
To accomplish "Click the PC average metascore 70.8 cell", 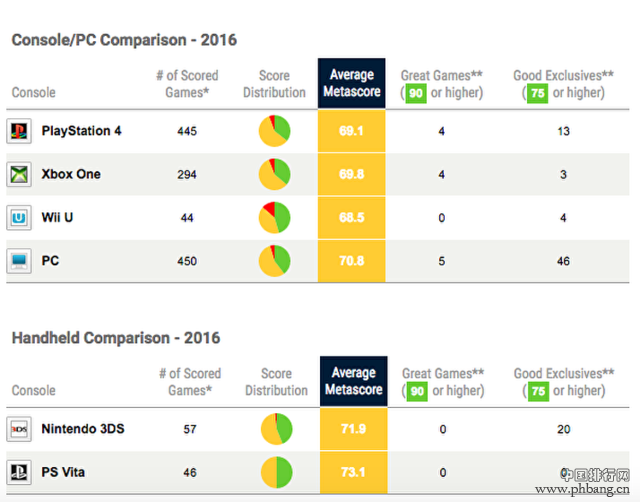I will [351, 262].
